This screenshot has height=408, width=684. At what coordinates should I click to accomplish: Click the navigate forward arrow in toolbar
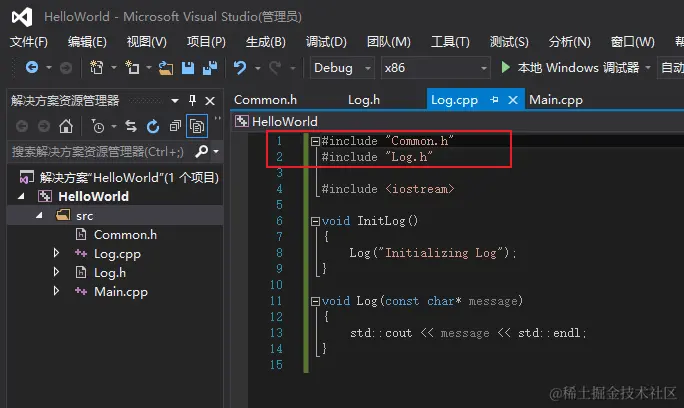point(66,68)
